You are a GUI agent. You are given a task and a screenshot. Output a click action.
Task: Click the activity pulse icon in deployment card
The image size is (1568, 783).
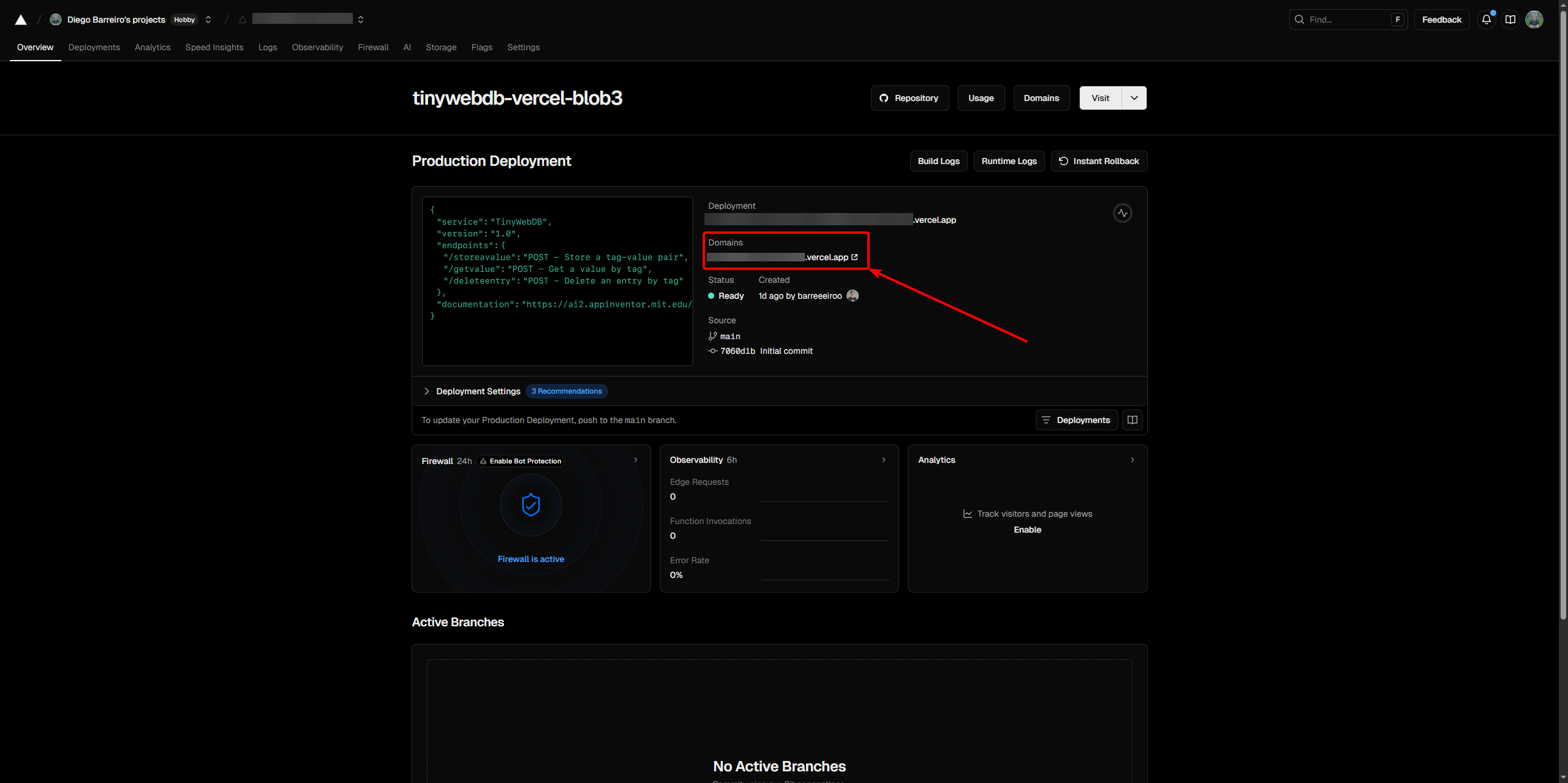[1122, 213]
